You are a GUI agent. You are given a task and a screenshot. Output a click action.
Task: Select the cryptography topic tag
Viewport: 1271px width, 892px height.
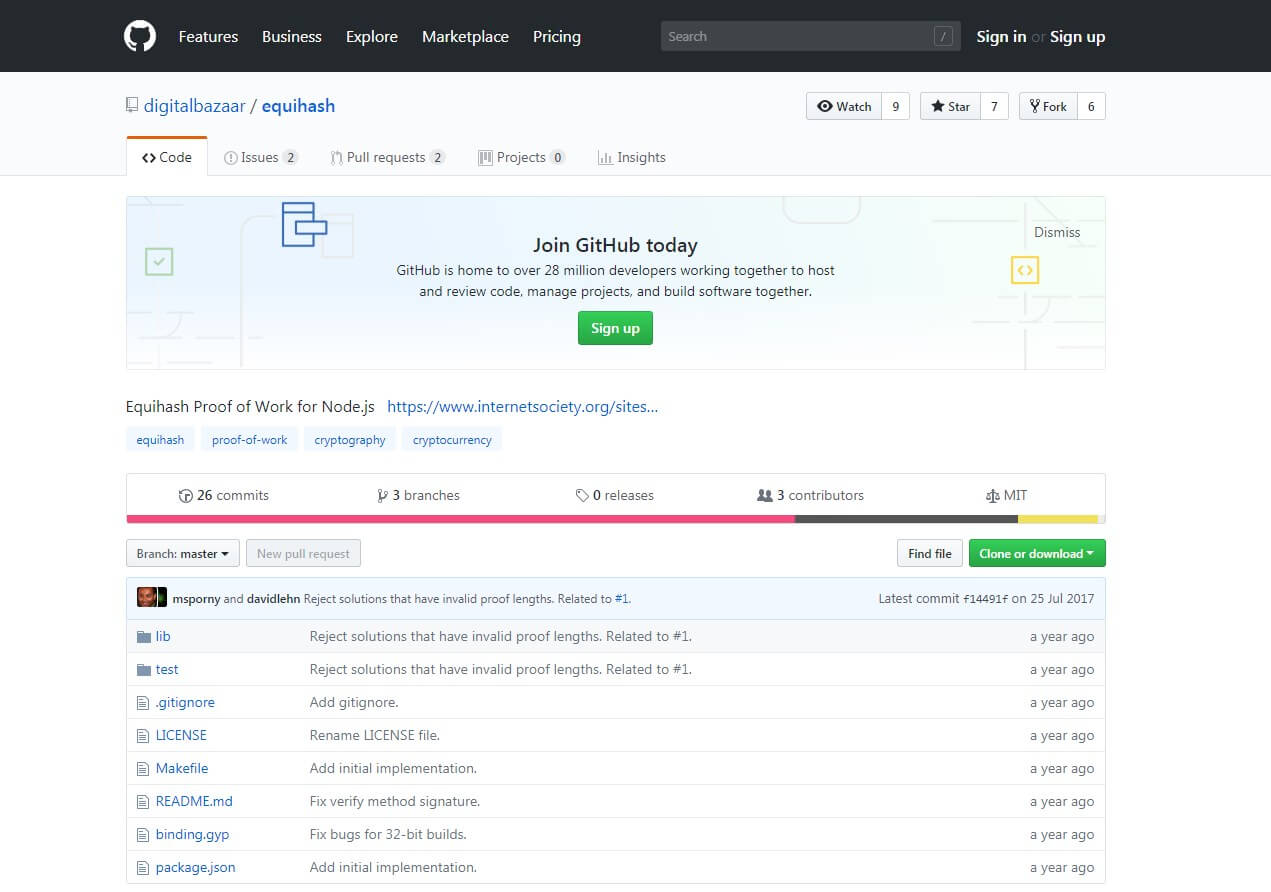click(350, 440)
